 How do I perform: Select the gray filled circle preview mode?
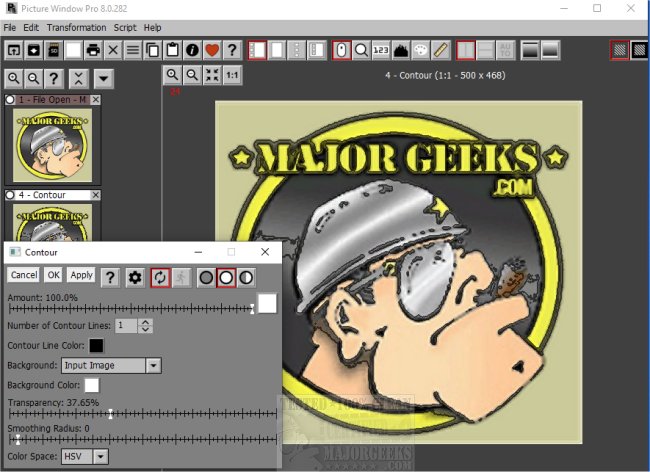[206, 278]
